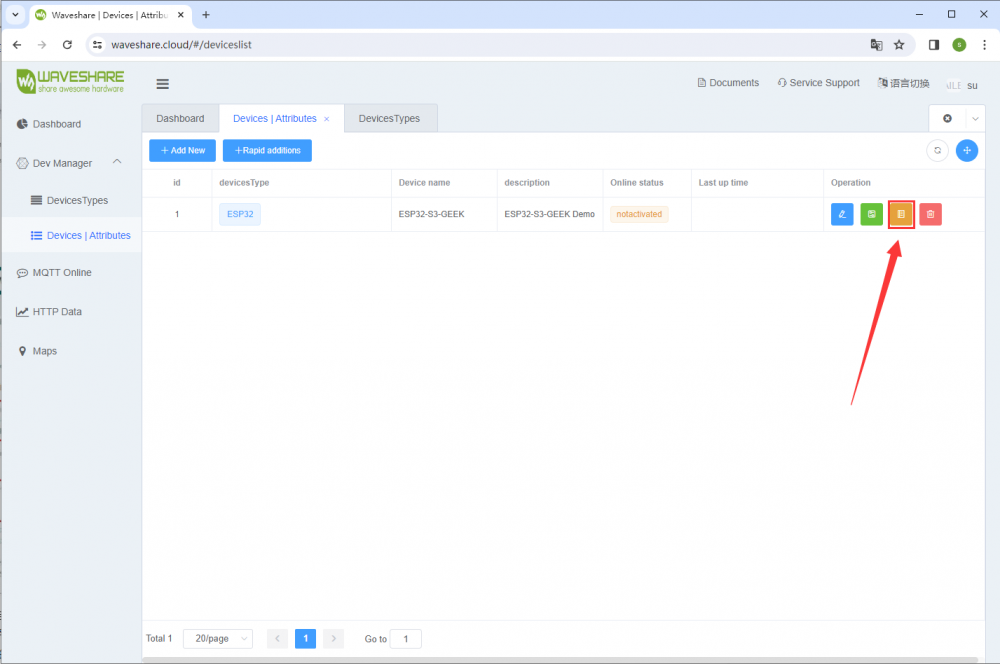The image size is (1000, 664).
Task: Click the Go to page number field
Action: (405, 638)
